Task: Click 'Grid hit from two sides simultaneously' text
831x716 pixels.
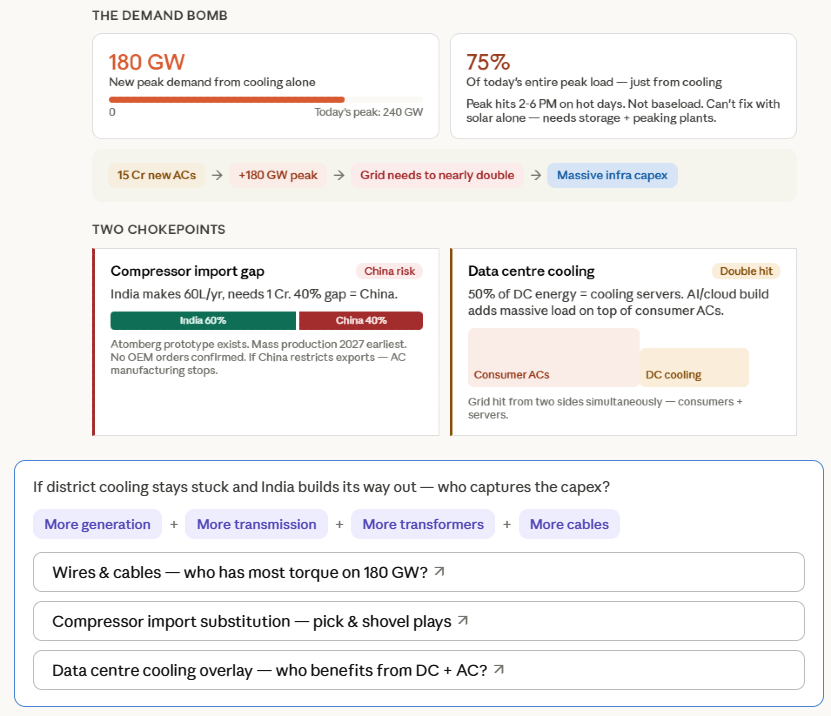Action: click(605, 408)
